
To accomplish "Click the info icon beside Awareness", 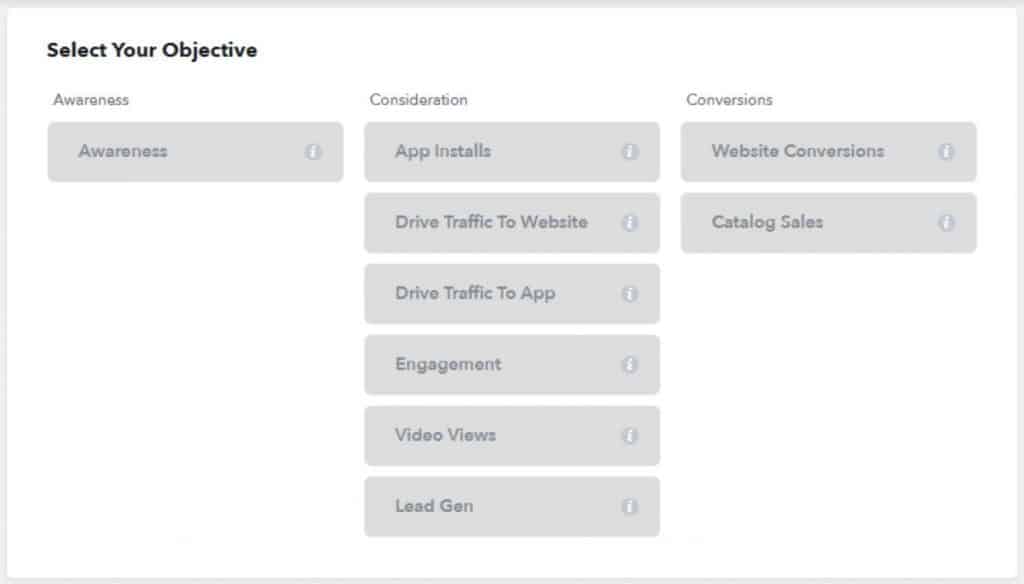I will click(x=313, y=152).
